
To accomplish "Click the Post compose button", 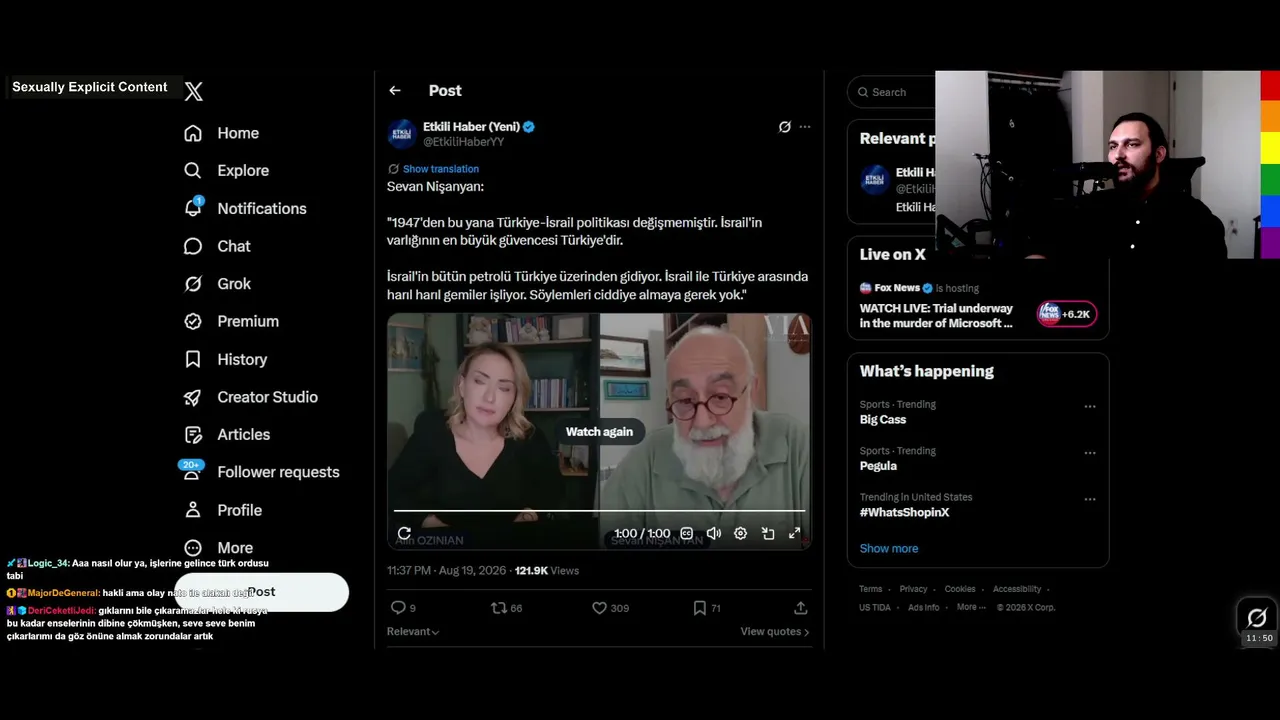I will tap(262, 592).
